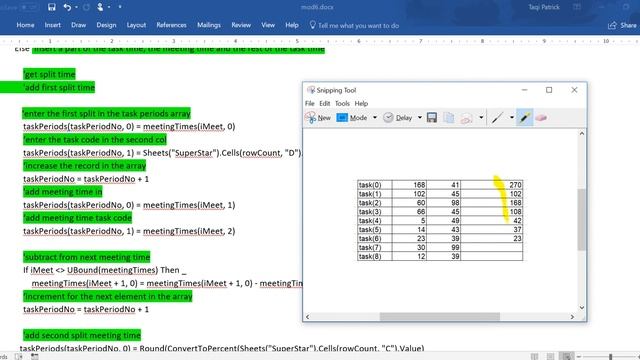The height and width of the screenshot is (360, 640).
Task: Open the Insert ribbon tab
Action: [53, 25]
